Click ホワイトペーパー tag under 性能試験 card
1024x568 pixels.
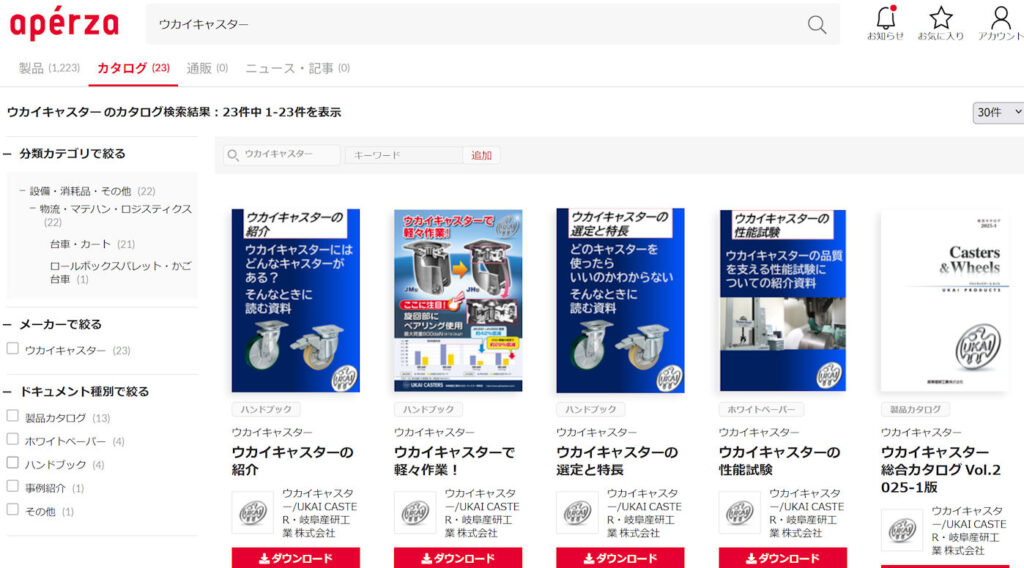(x=761, y=409)
